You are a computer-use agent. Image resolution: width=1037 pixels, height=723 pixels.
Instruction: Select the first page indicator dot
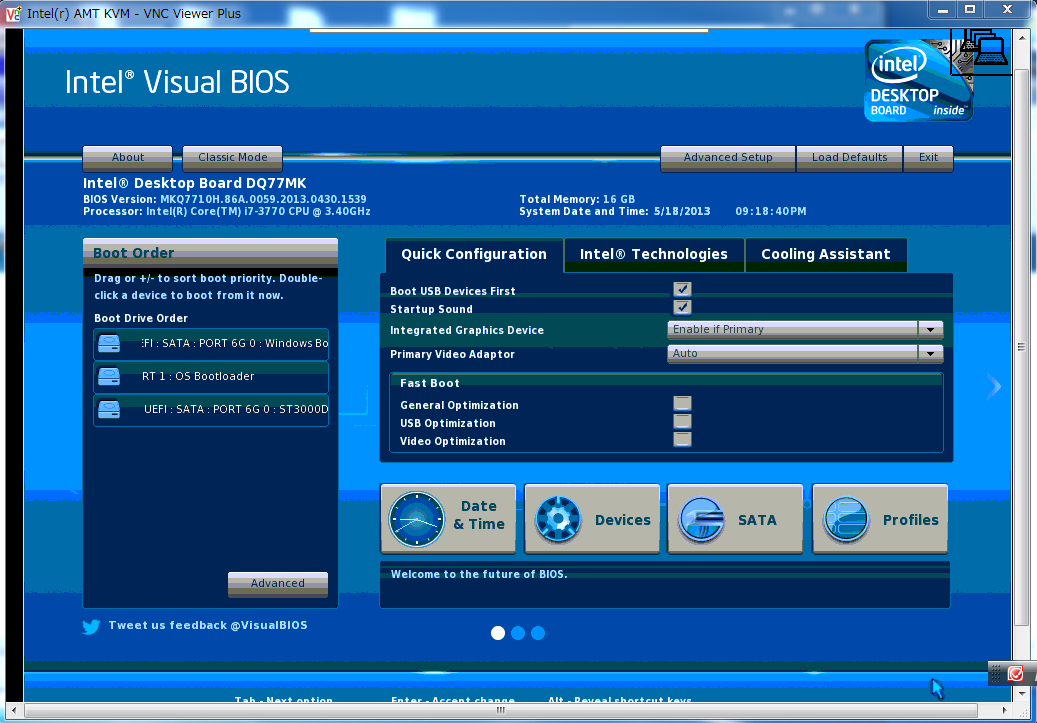pos(498,633)
